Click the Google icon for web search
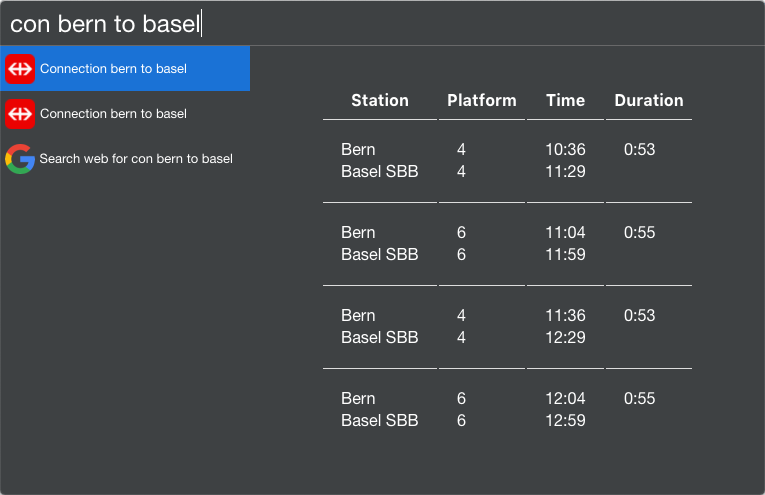 (x=20, y=159)
